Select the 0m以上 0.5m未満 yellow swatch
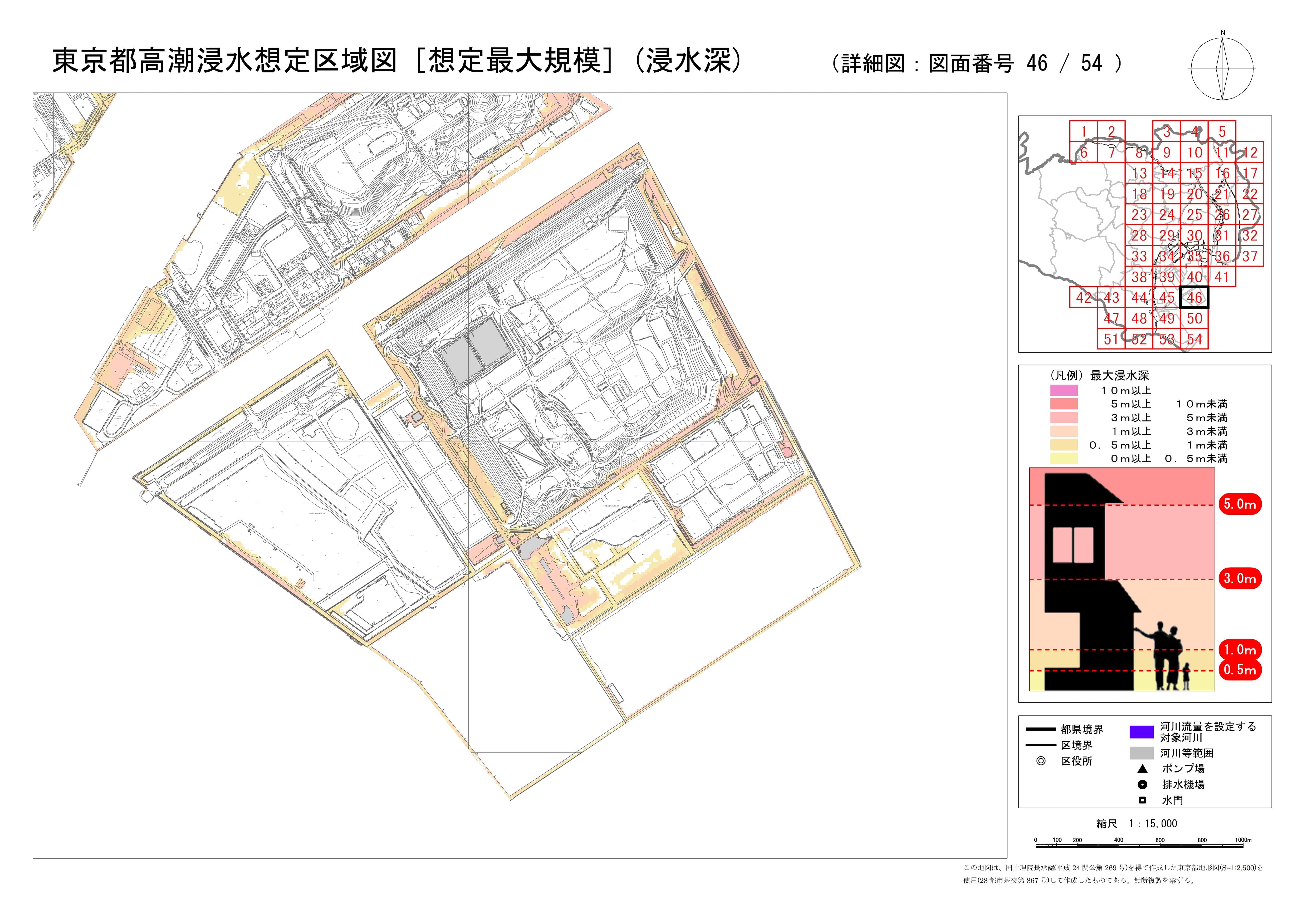Viewport: 1307px width, 924px height. pyautogui.click(x=1064, y=459)
